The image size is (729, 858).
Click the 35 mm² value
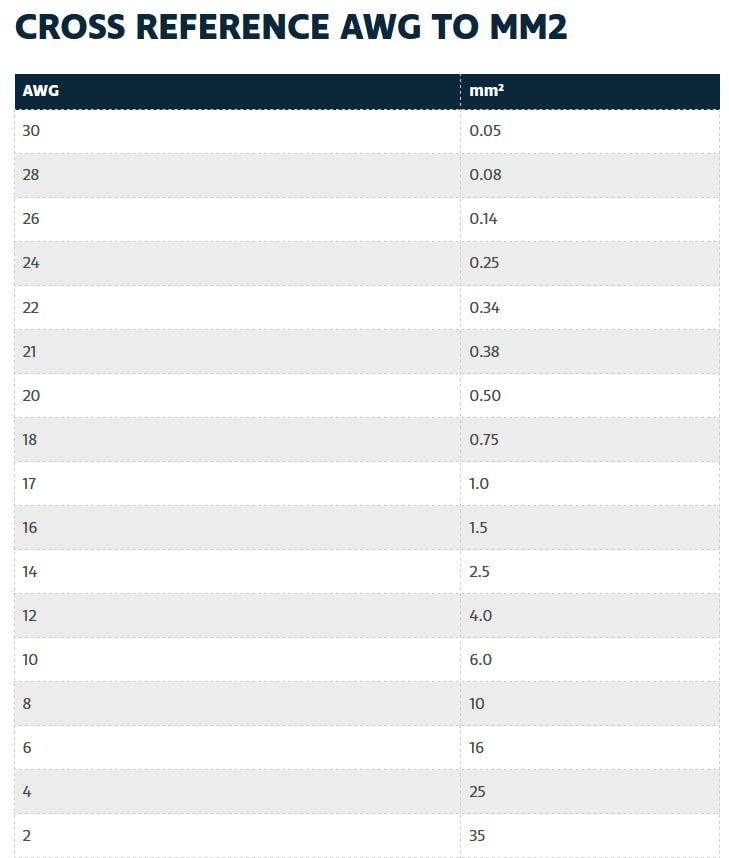478,835
